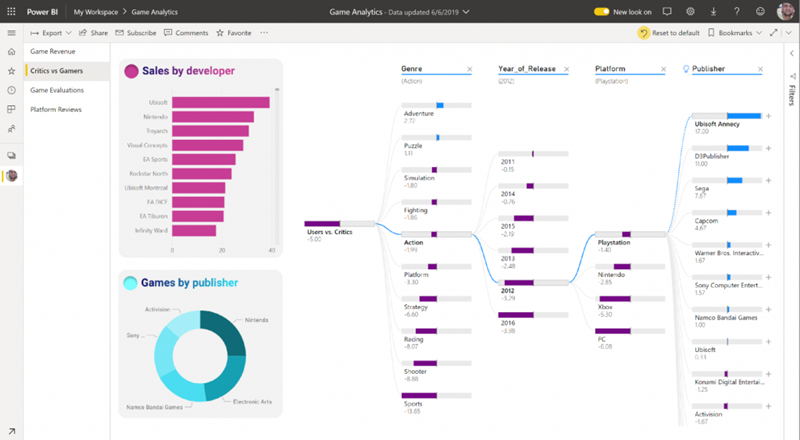Screen dimensions: 800x440
Task: Expand the Ubisoft Annecy node plus sign
Action: pyautogui.click(x=768, y=117)
